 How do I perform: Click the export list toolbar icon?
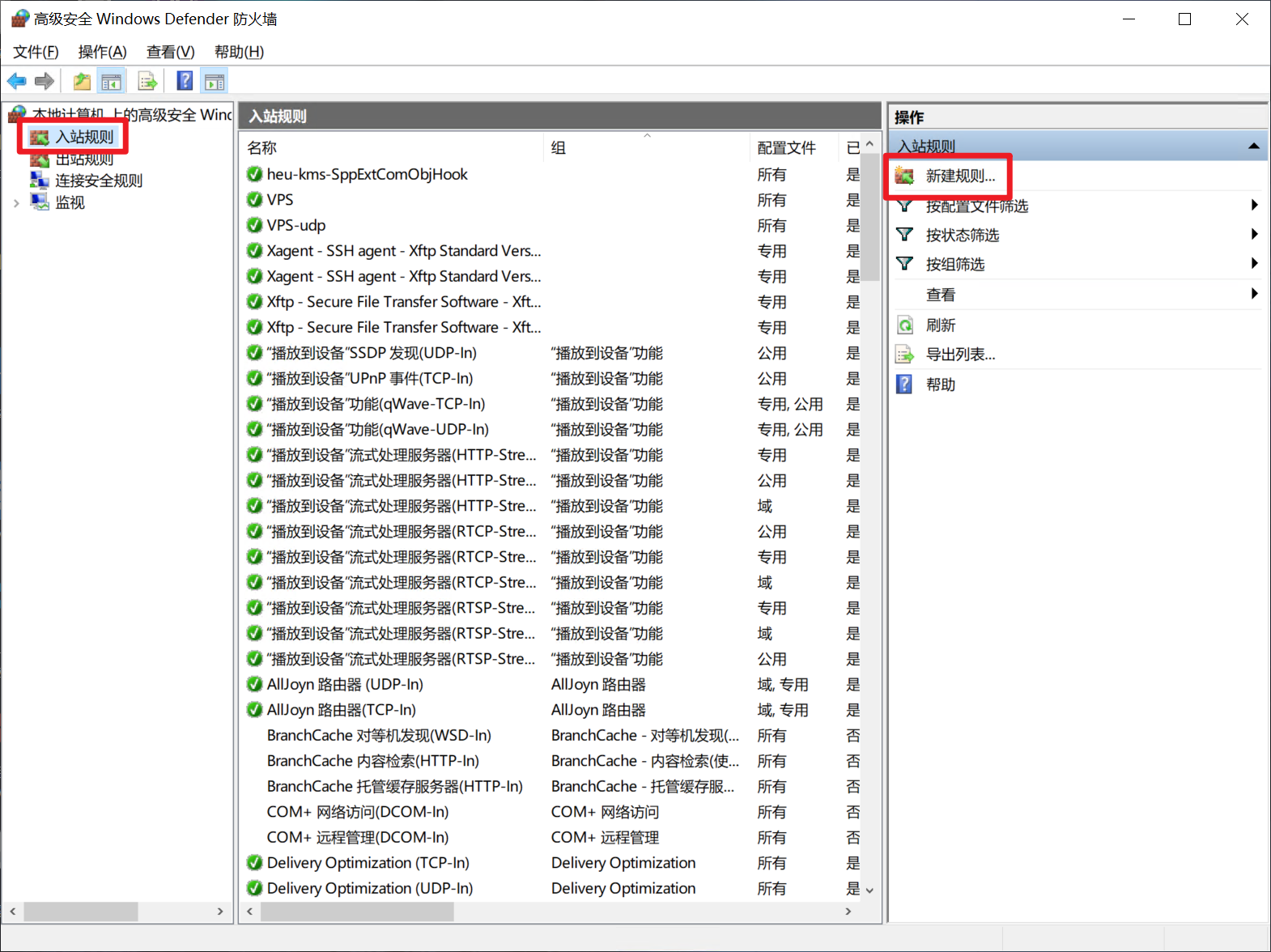(147, 81)
